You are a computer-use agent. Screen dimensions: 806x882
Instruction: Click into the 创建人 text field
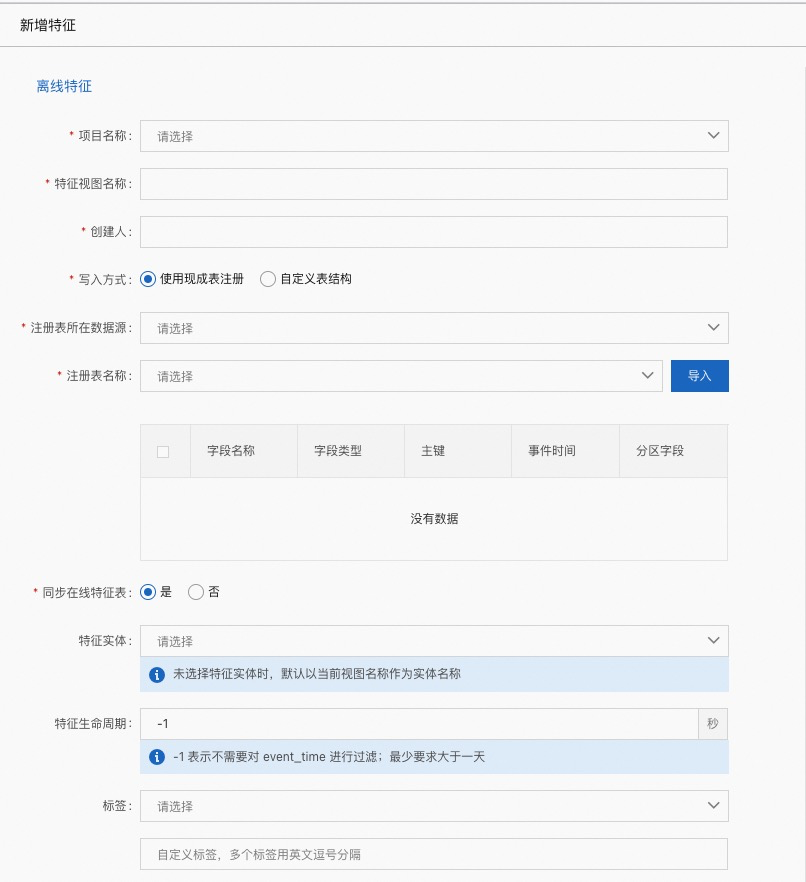[434, 232]
